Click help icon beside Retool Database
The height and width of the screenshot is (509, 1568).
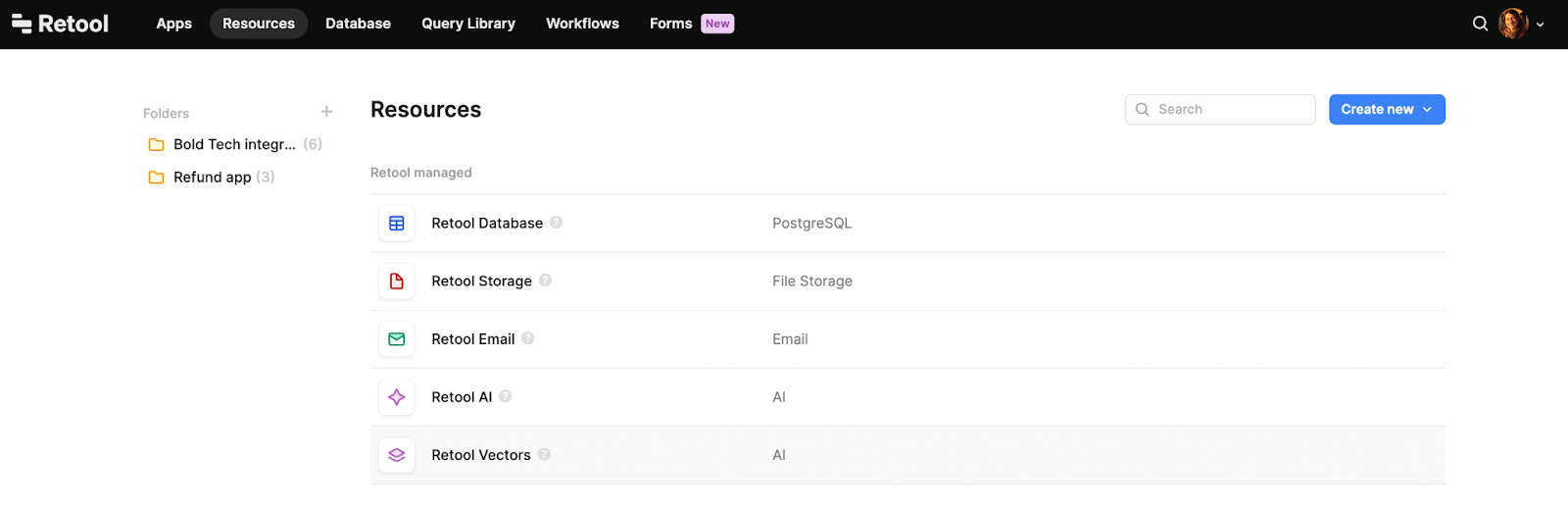click(x=556, y=223)
